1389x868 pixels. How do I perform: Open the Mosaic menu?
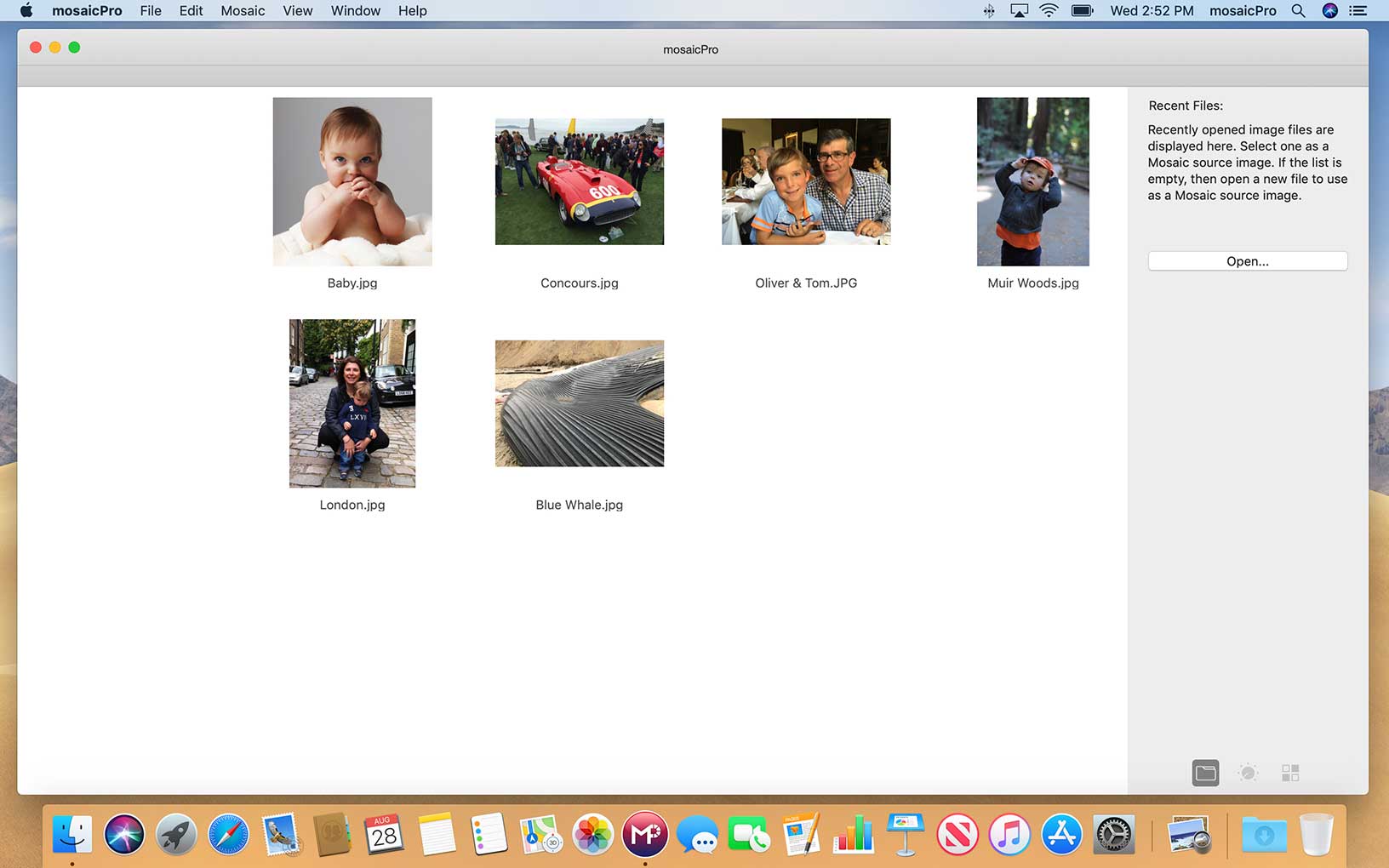coord(243,11)
